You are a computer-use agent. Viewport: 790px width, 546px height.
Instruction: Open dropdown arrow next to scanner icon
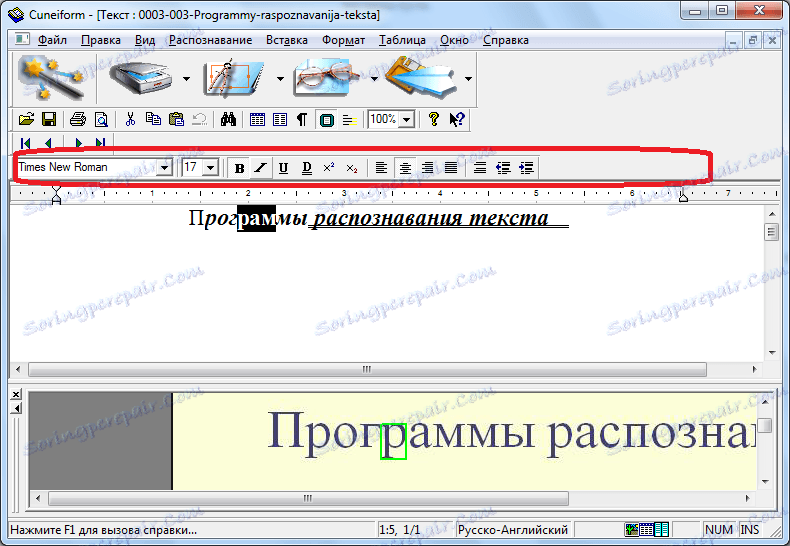[187, 79]
